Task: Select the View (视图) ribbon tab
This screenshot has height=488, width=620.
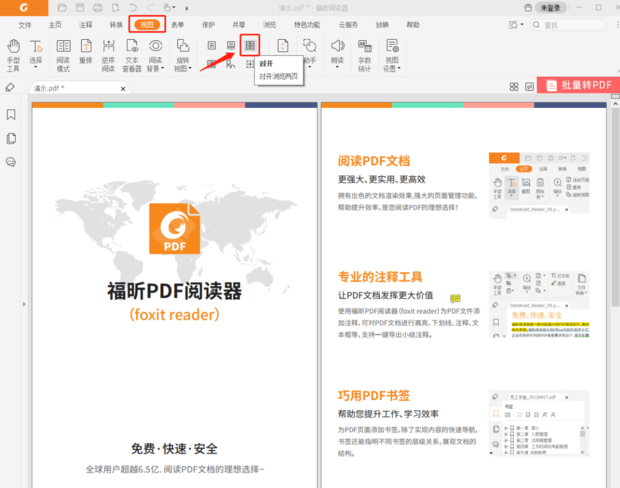Action: 147,25
